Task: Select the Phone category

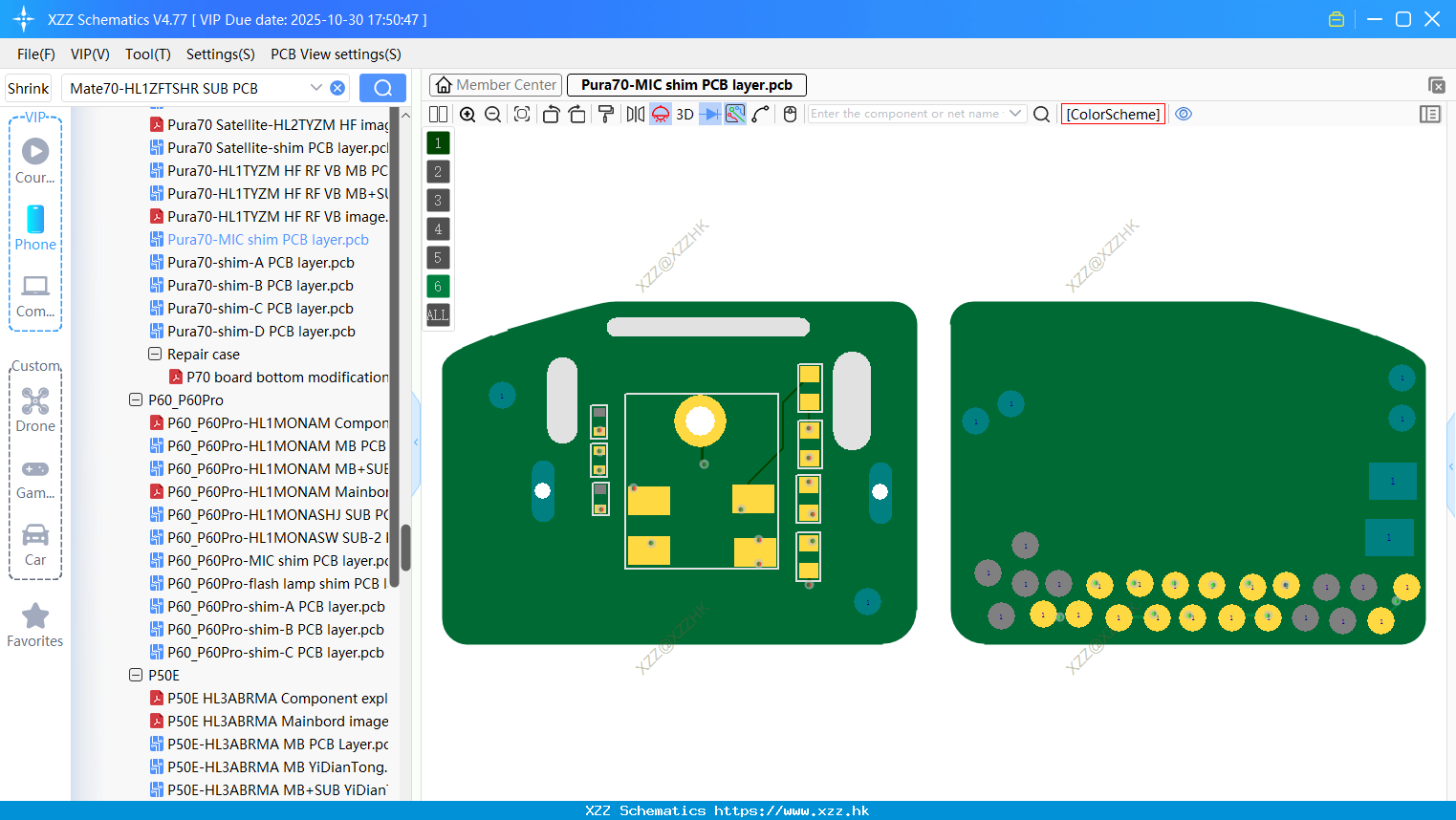Action: 35,227
